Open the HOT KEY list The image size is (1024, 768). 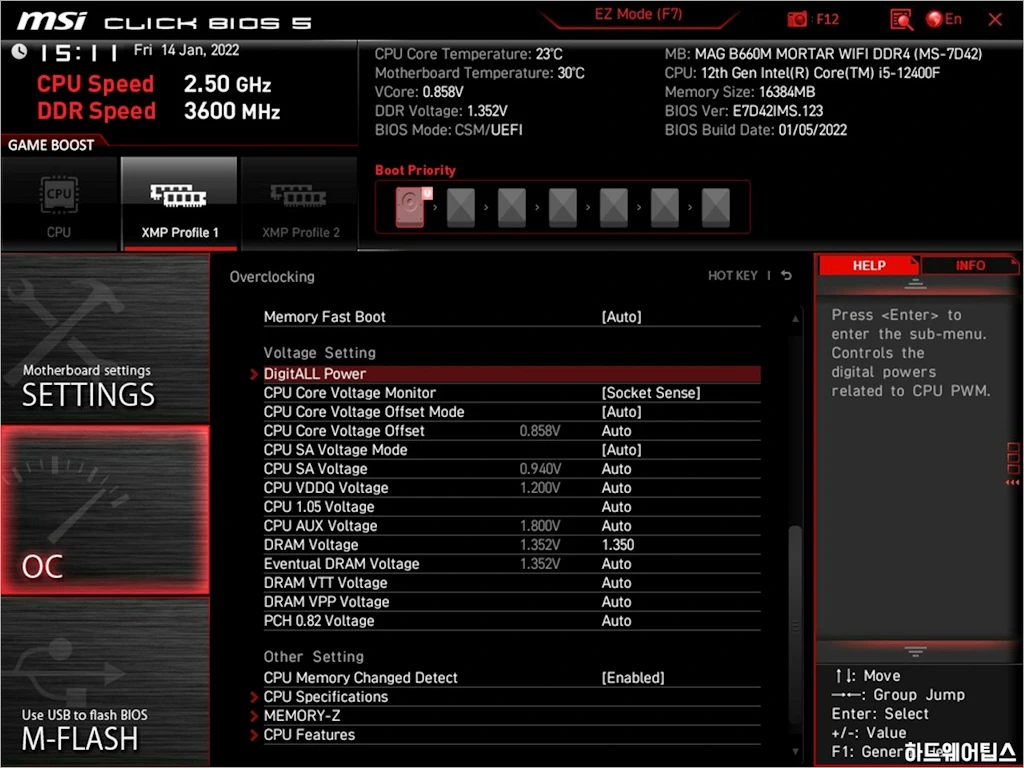(733, 276)
